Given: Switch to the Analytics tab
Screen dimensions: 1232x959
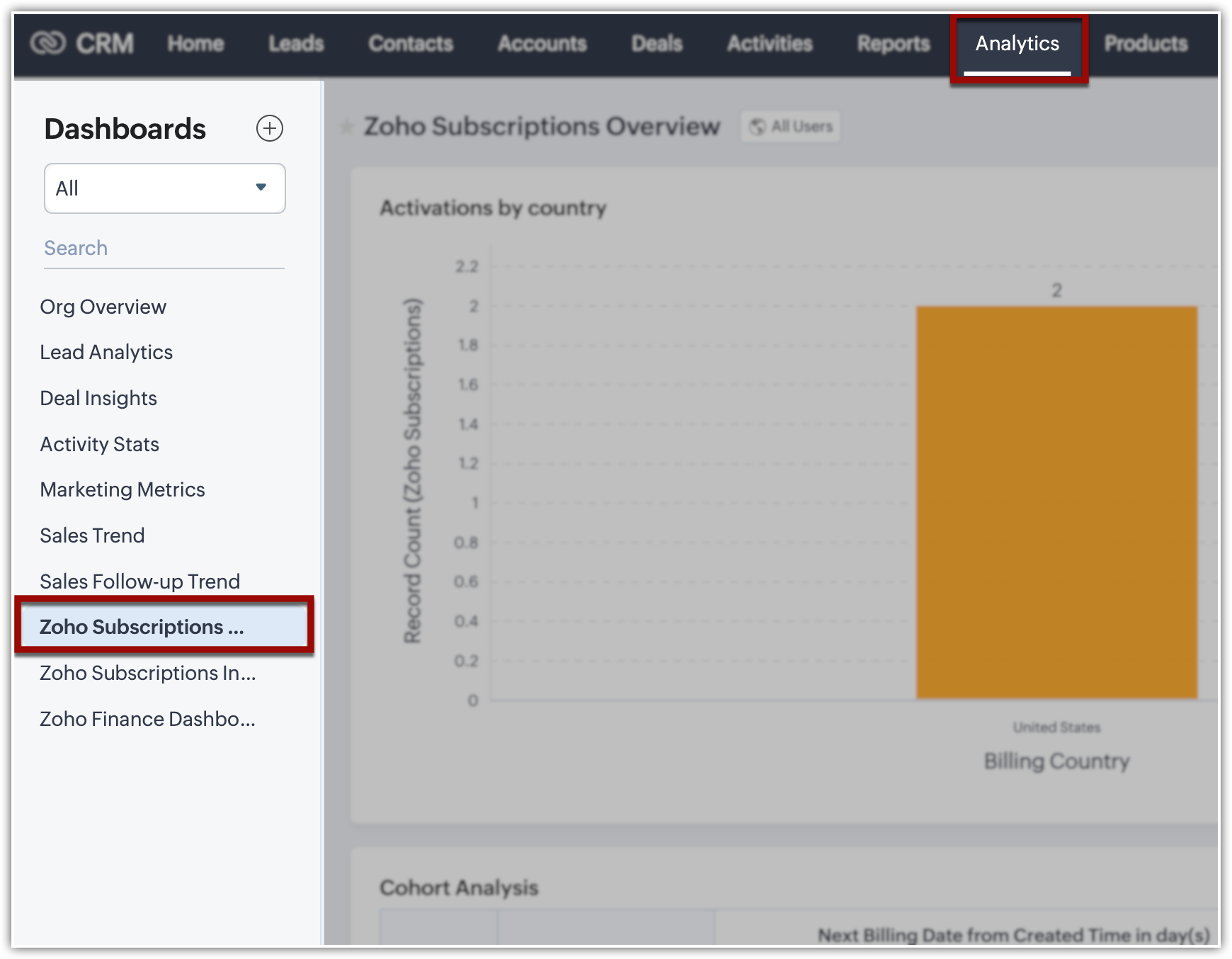Looking at the screenshot, I should (1017, 44).
